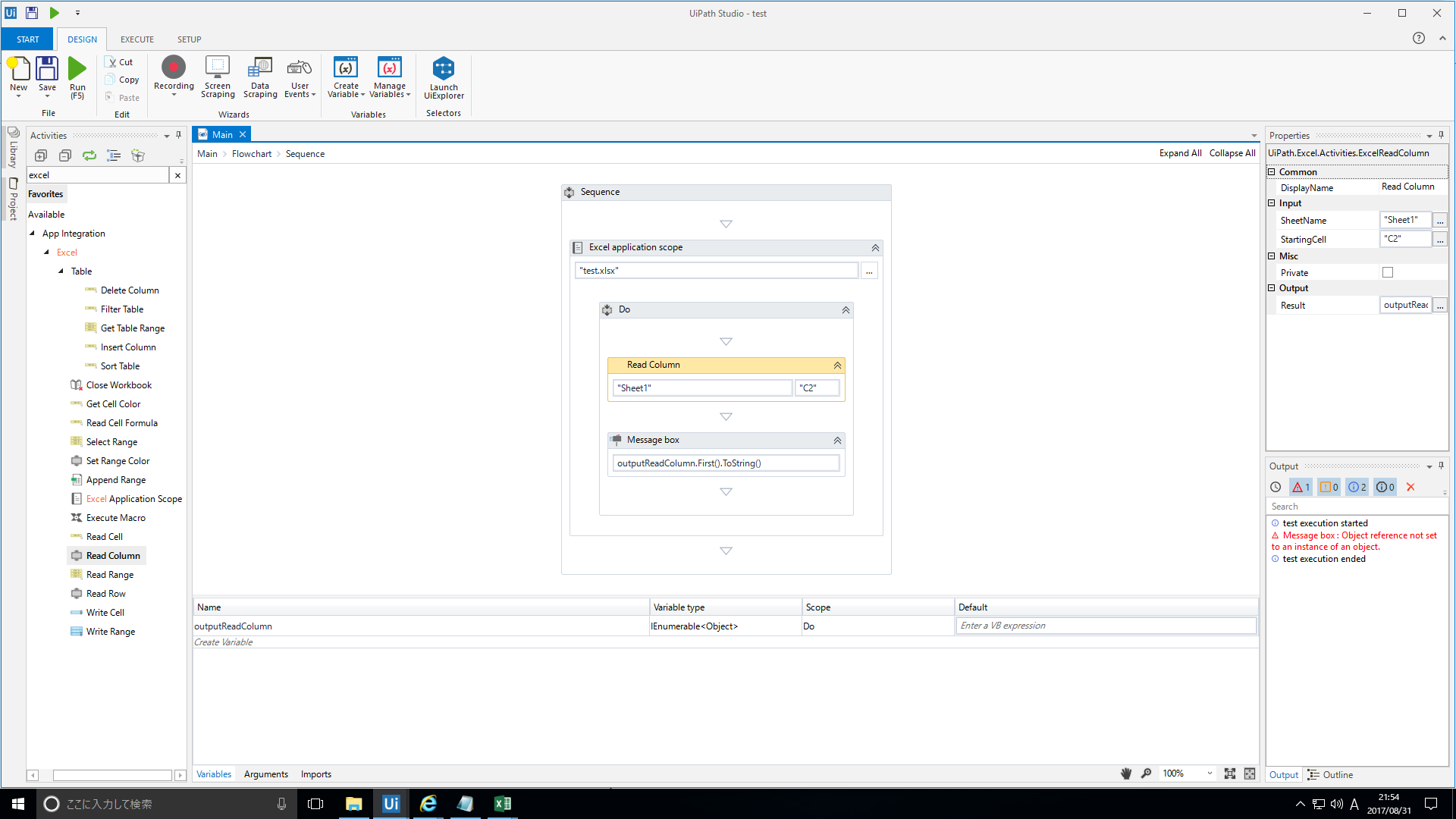This screenshot has width=1456, height=819.
Task: Click the quick-access save icon in title bar
Action: (32, 13)
